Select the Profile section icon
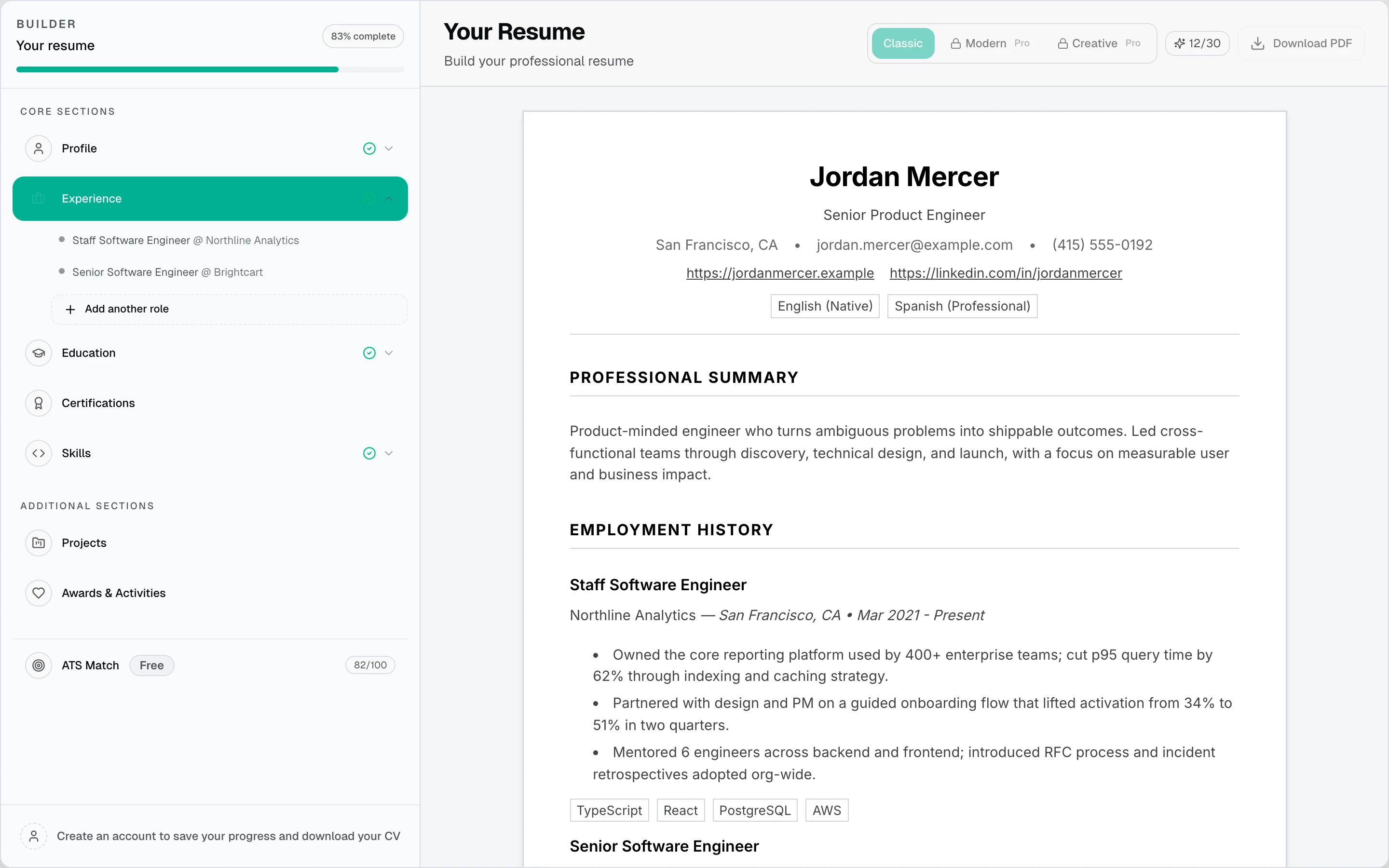This screenshot has width=1389, height=868. (x=38, y=148)
